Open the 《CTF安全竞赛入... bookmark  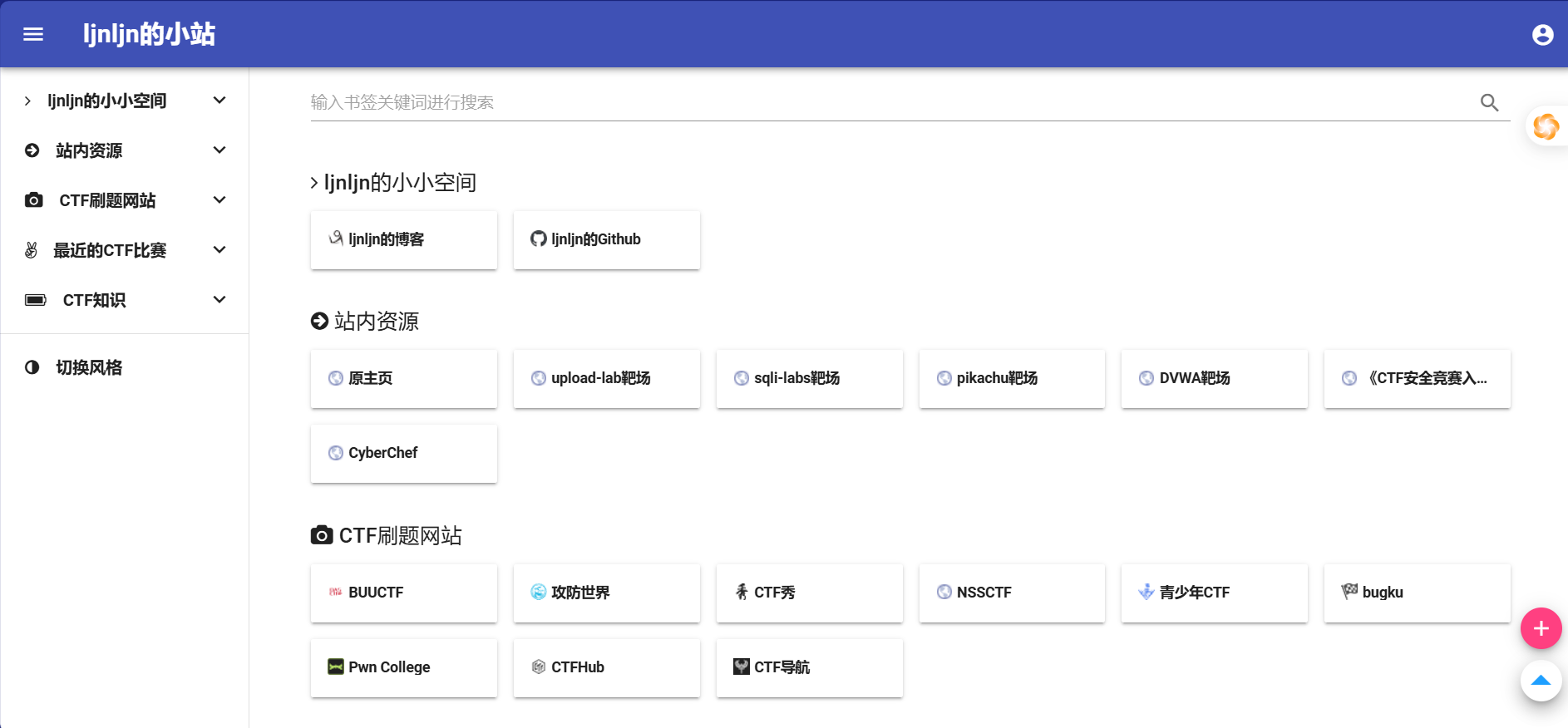click(1418, 378)
